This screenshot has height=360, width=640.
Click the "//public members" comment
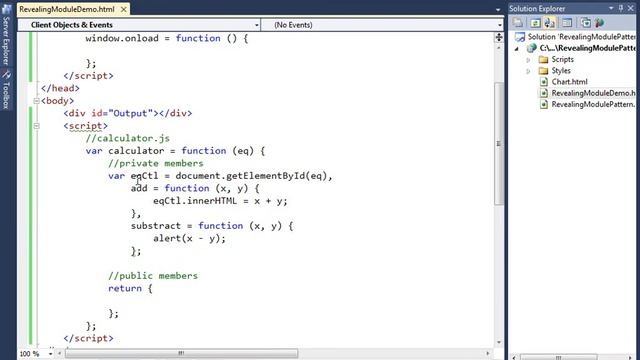point(153,276)
